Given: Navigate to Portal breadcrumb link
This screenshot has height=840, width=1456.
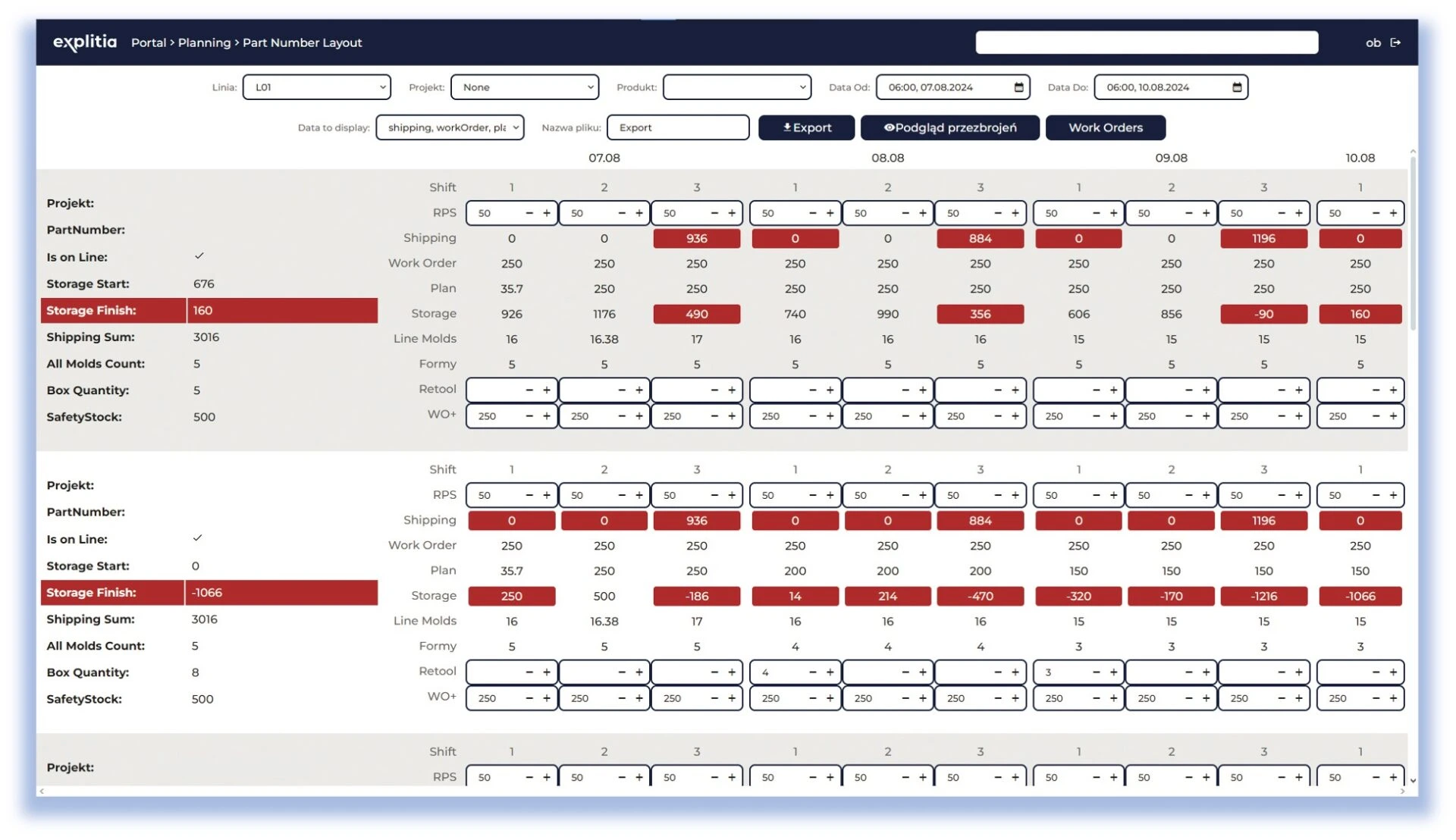Looking at the screenshot, I should 148,42.
